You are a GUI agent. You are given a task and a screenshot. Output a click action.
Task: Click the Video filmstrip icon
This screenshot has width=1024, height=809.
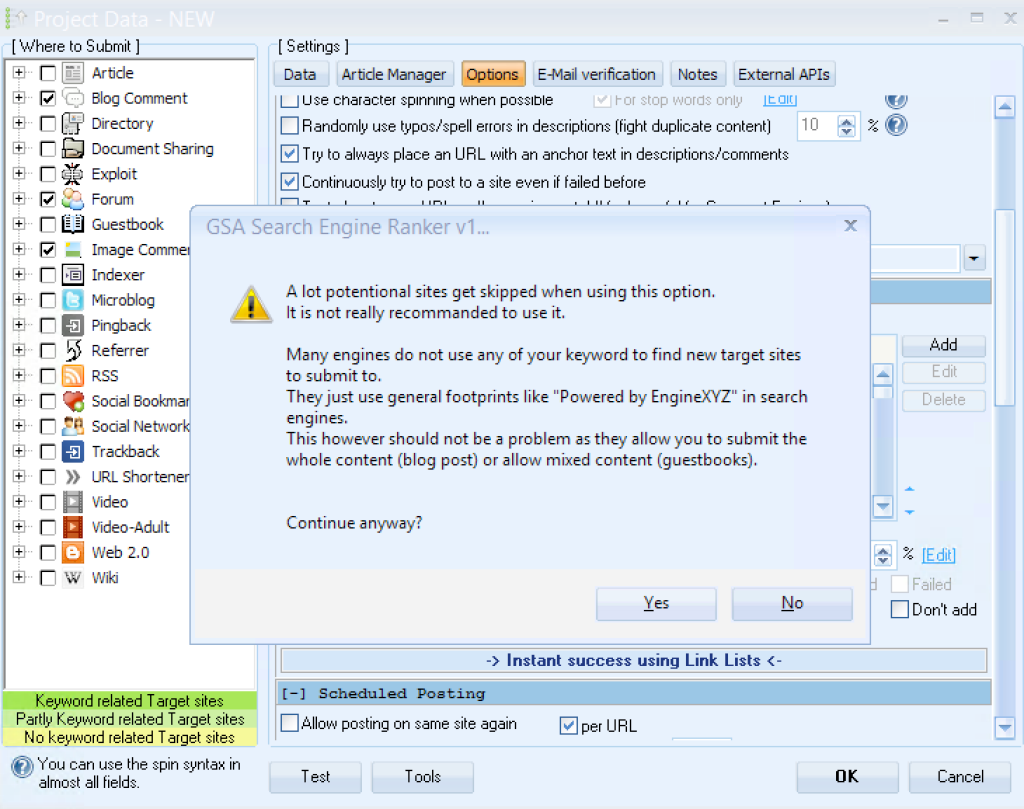(x=72, y=502)
